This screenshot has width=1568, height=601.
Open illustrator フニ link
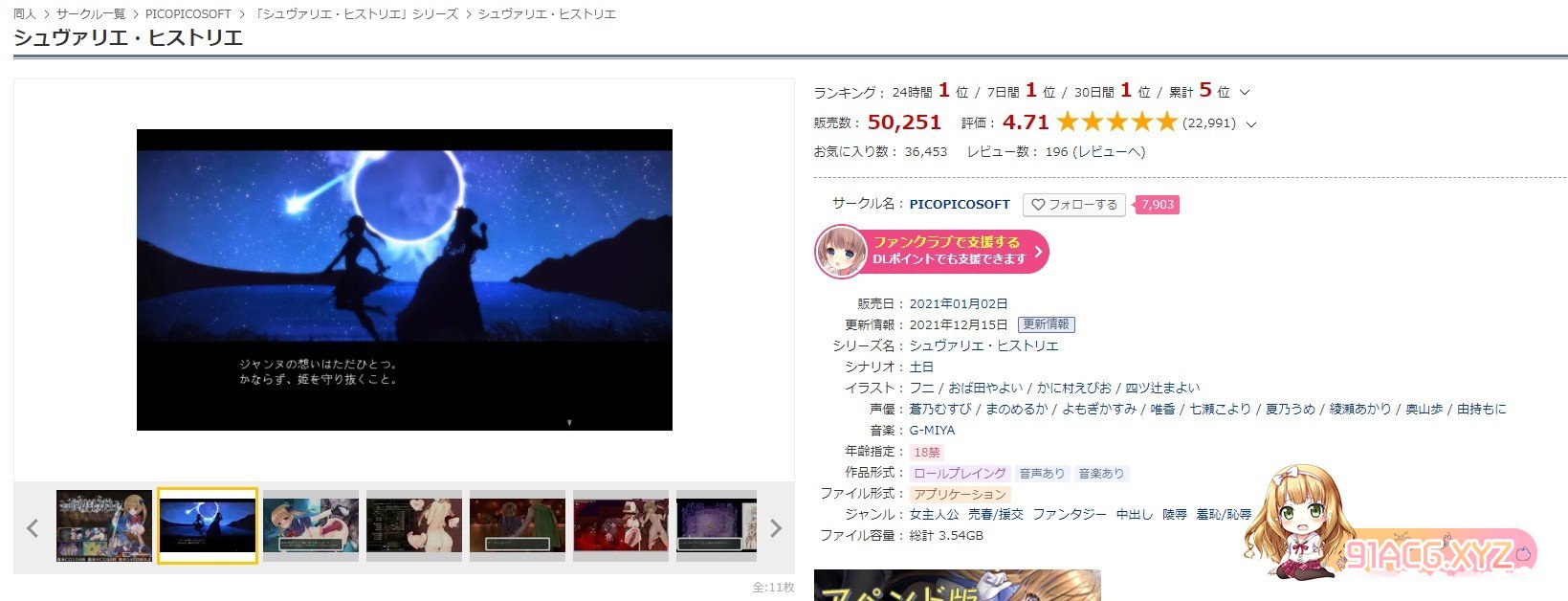(921, 388)
